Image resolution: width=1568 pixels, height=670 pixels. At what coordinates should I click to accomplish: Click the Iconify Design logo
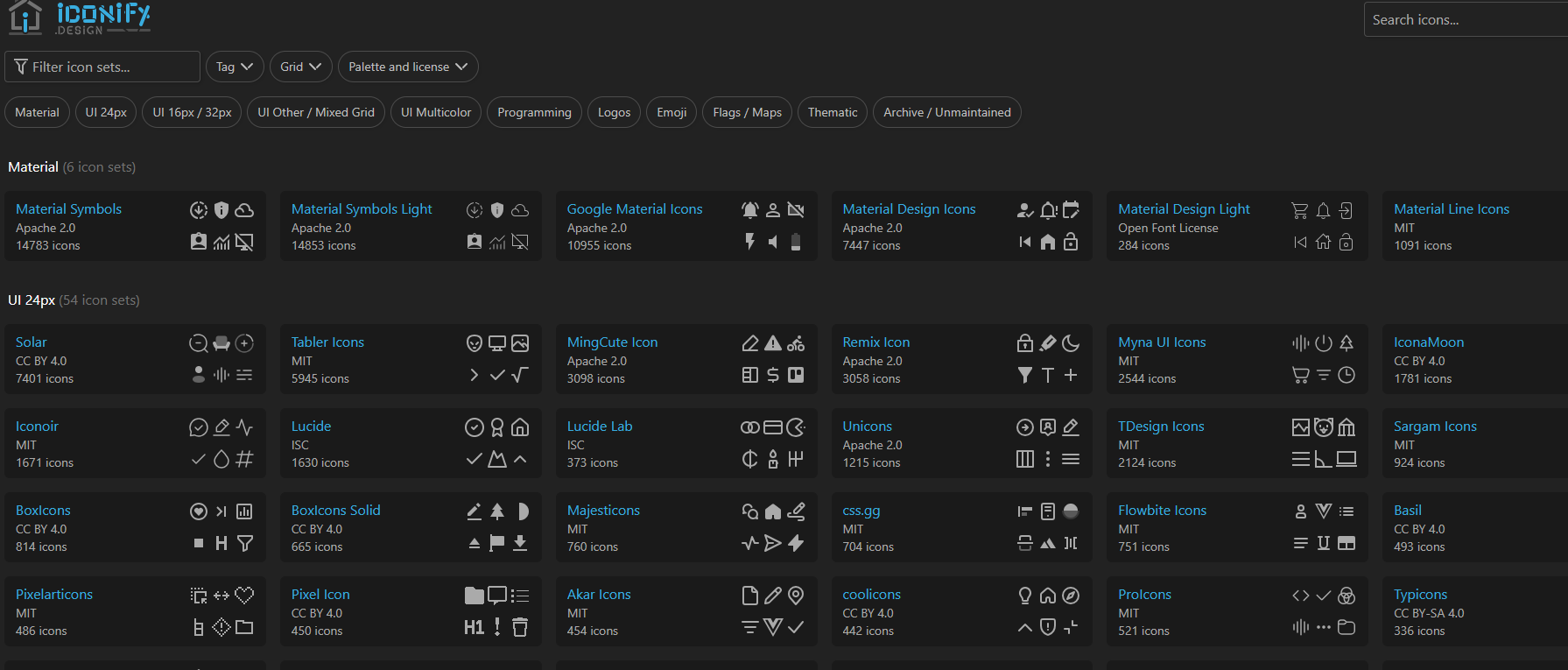pos(79,17)
